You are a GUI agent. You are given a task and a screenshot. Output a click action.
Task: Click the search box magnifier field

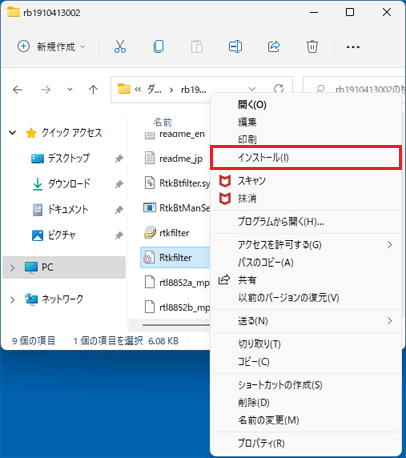pyautogui.click(x=354, y=89)
